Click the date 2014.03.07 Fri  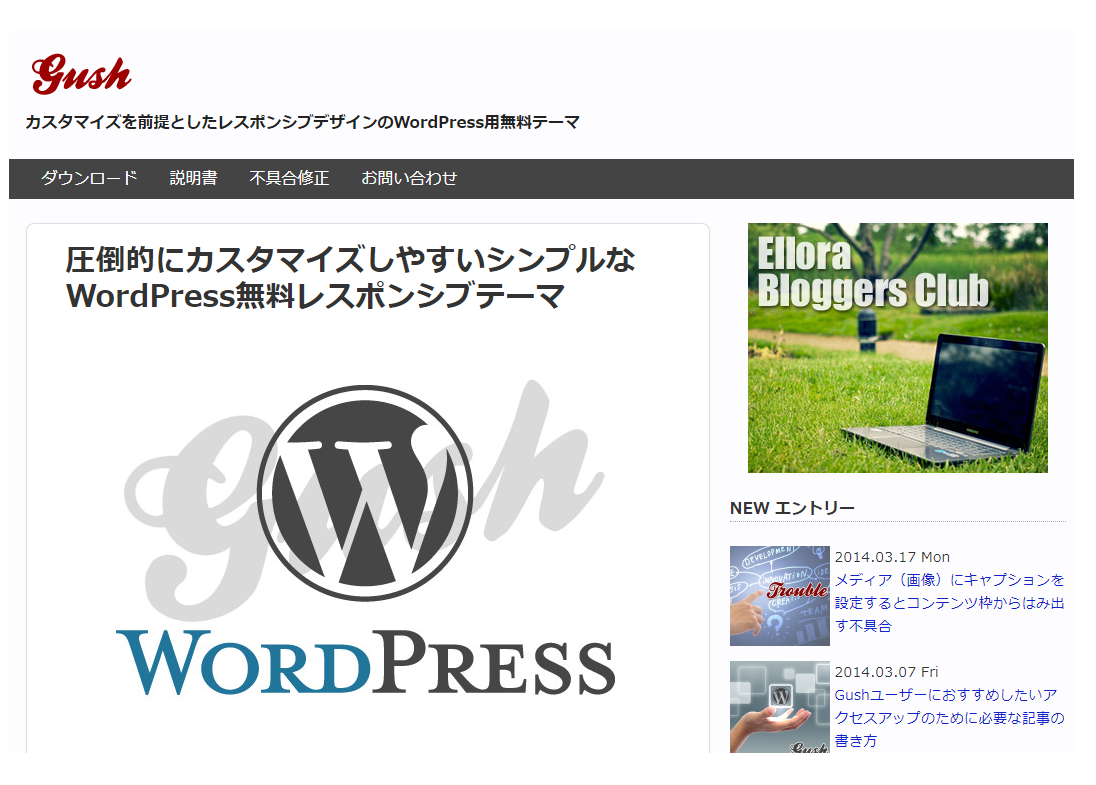coord(886,672)
